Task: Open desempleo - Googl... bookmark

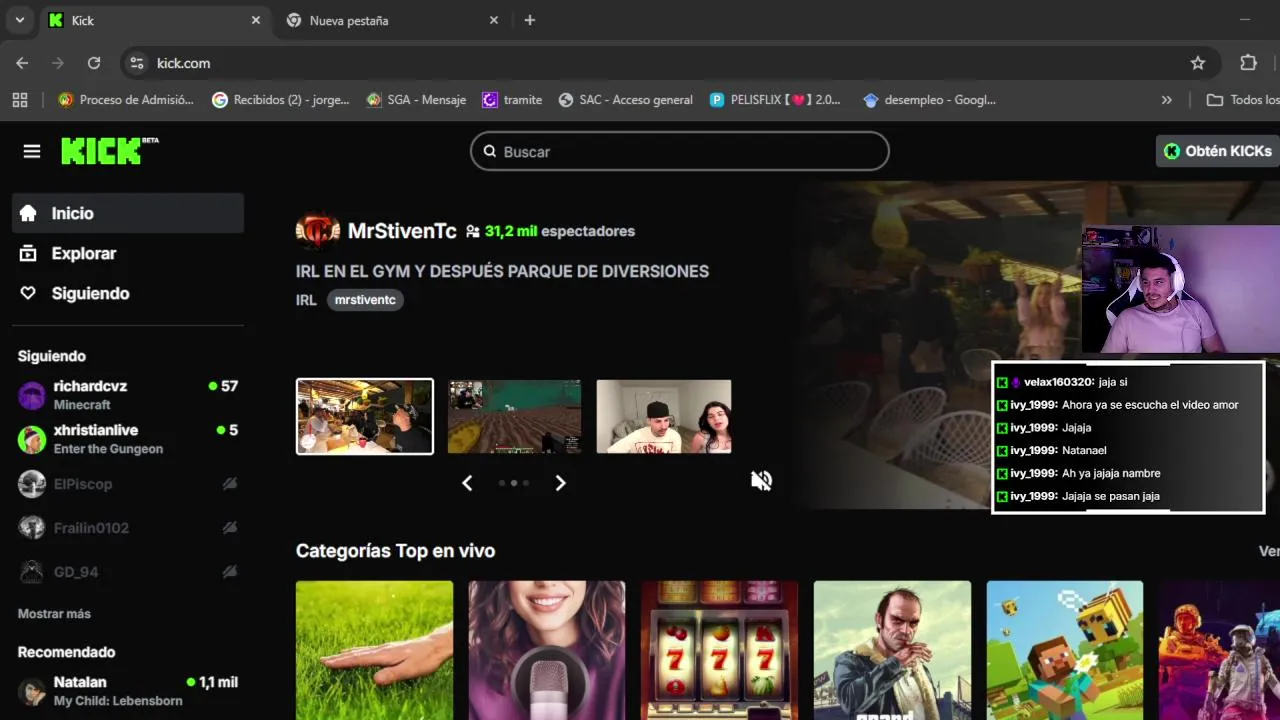Action: [929, 100]
